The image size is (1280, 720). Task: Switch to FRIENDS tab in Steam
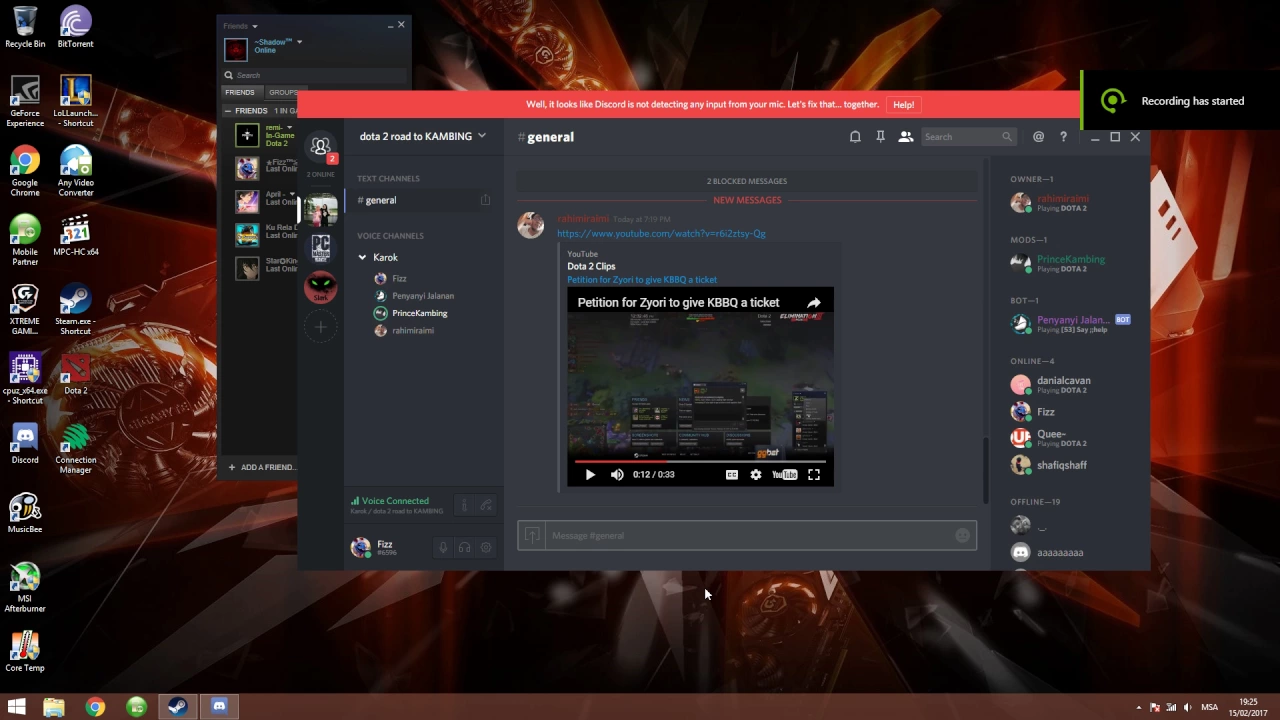coord(240,92)
